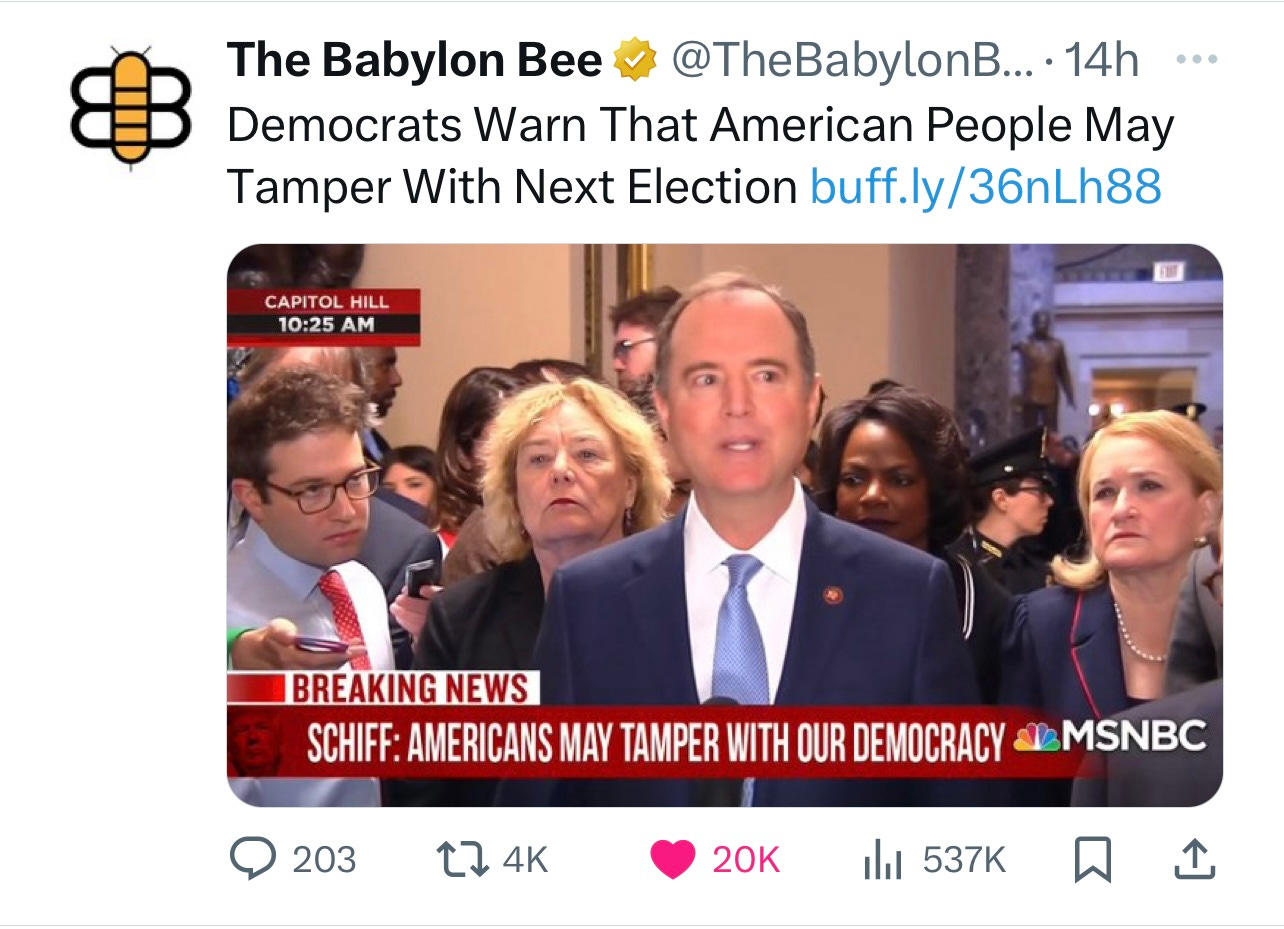Click the 14h timestamp

(x=1100, y=62)
